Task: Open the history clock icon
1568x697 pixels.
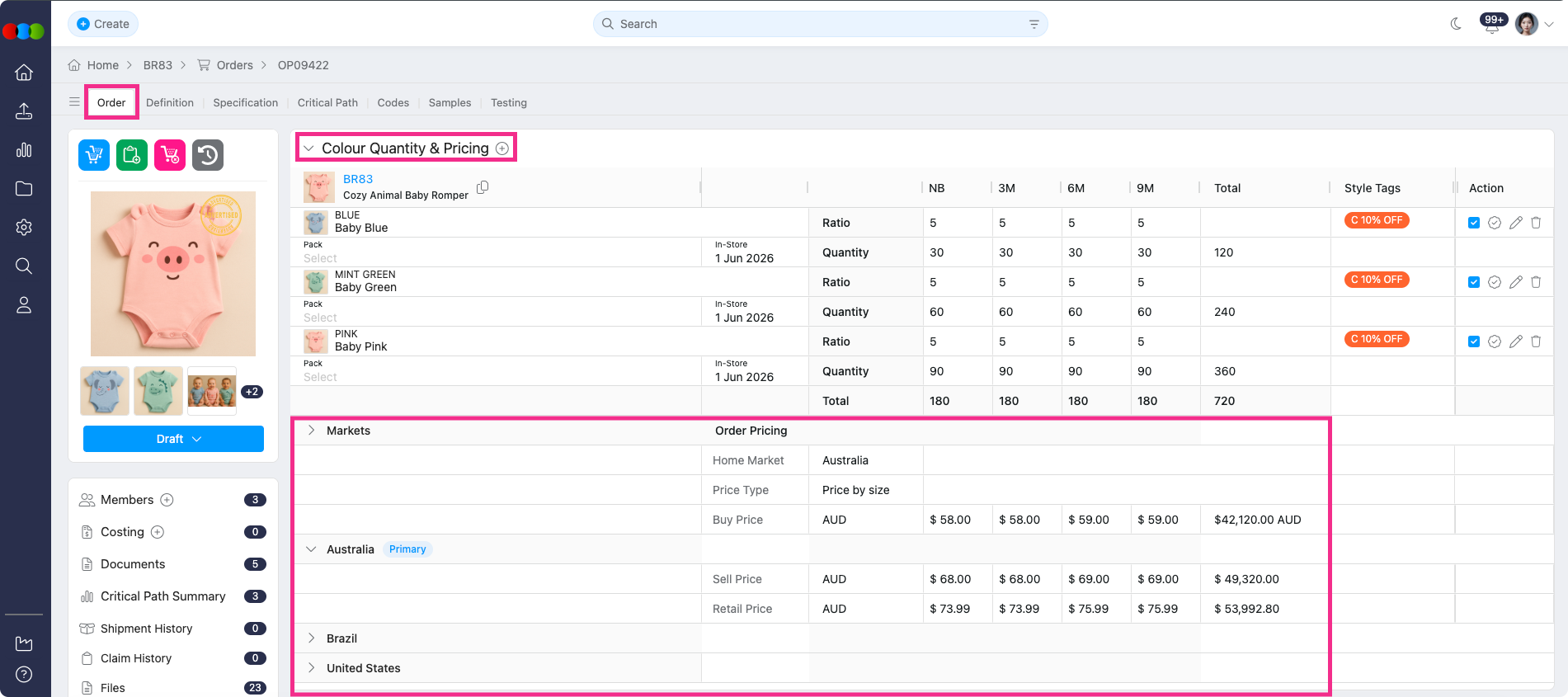Action: [x=208, y=155]
